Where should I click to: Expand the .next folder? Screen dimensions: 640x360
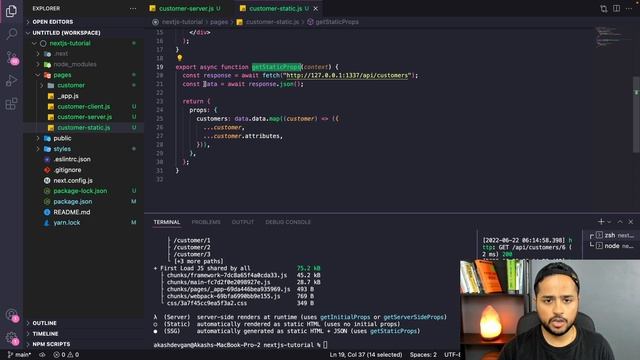click(61, 54)
